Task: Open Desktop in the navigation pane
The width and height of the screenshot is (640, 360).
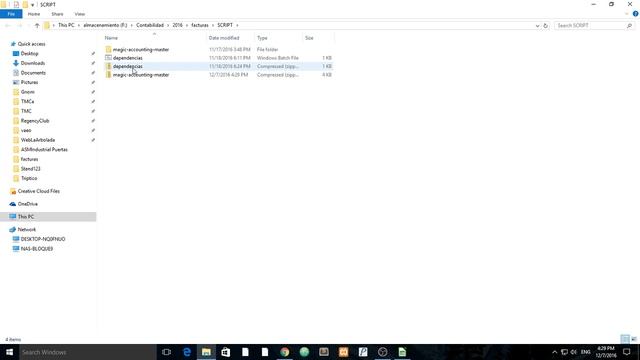Action: point(29,53)
